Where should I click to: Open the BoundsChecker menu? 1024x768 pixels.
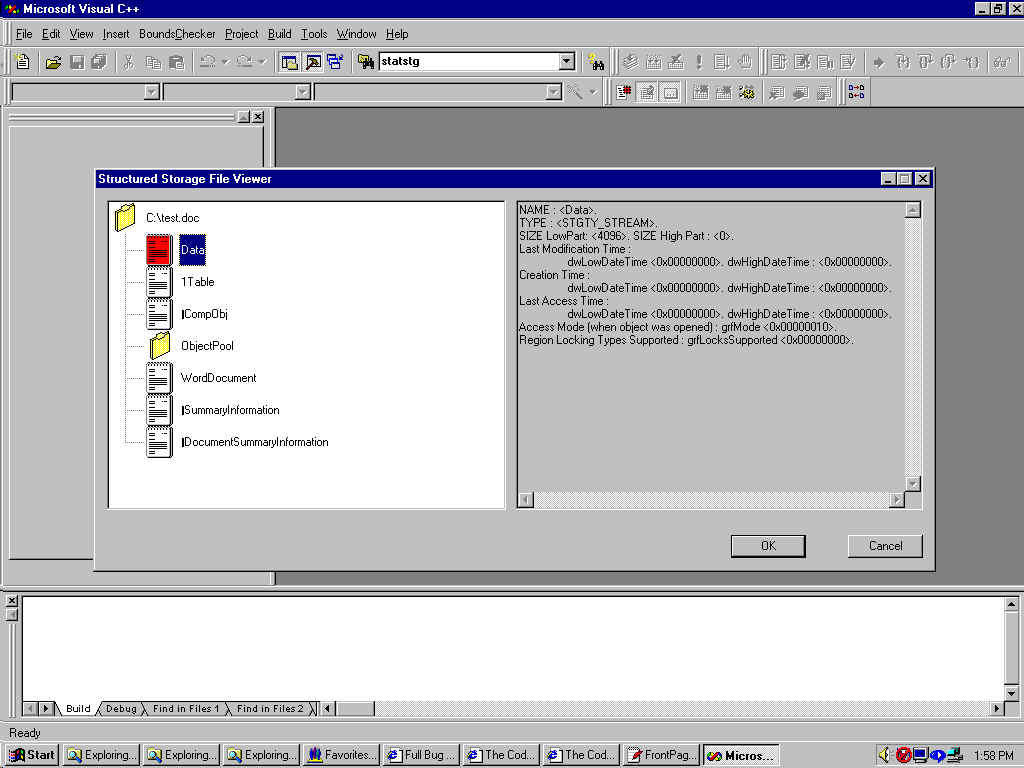(177, 34)
